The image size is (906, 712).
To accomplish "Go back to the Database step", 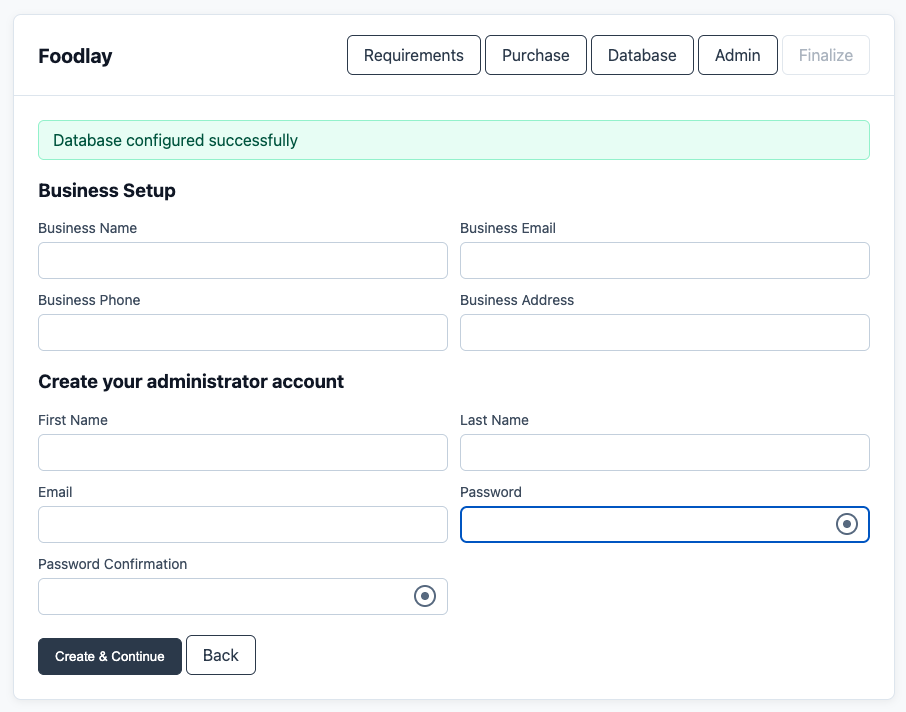I will pos(642,55).
